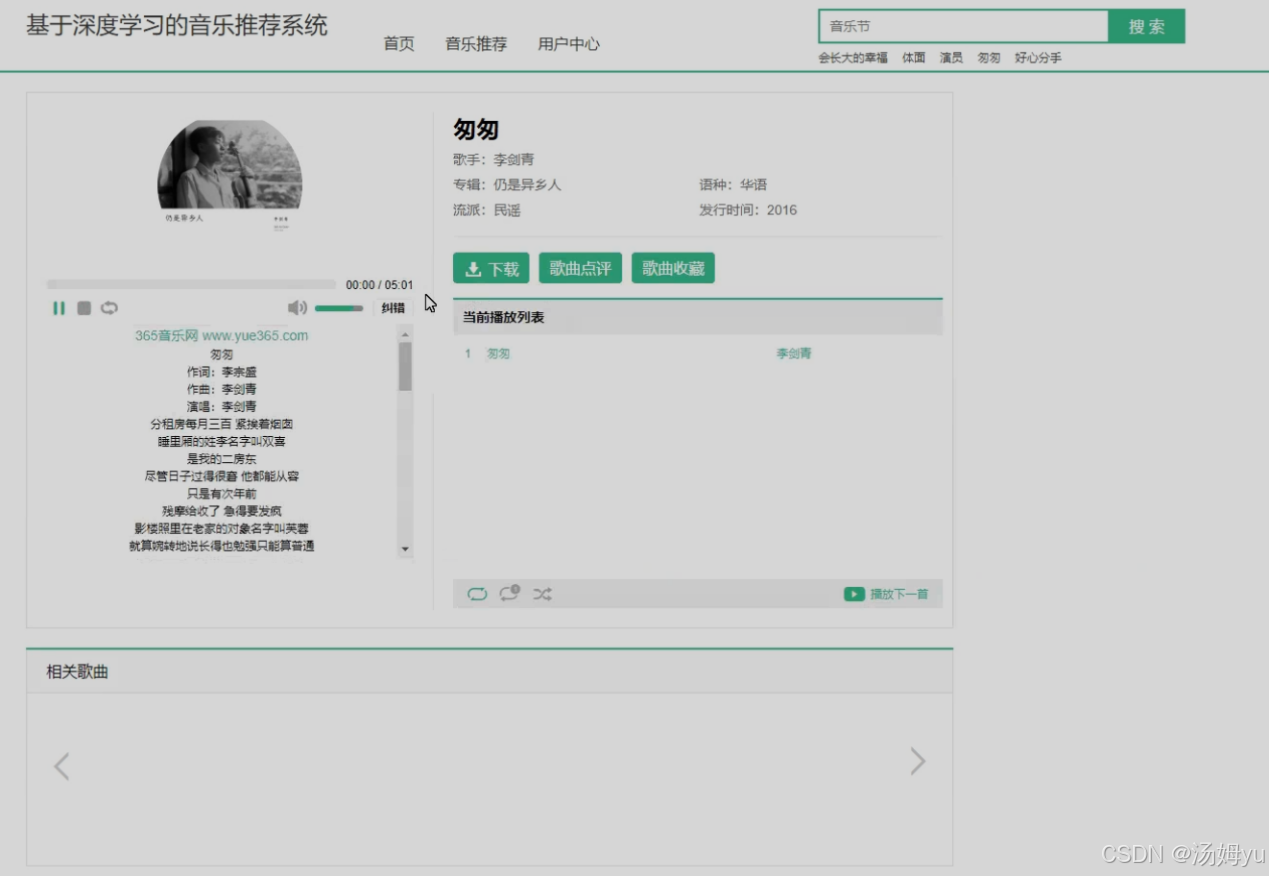Toggle the loop icon beside the stop button
Viewport: 1269px width, 876px height.
coord(109,308)
